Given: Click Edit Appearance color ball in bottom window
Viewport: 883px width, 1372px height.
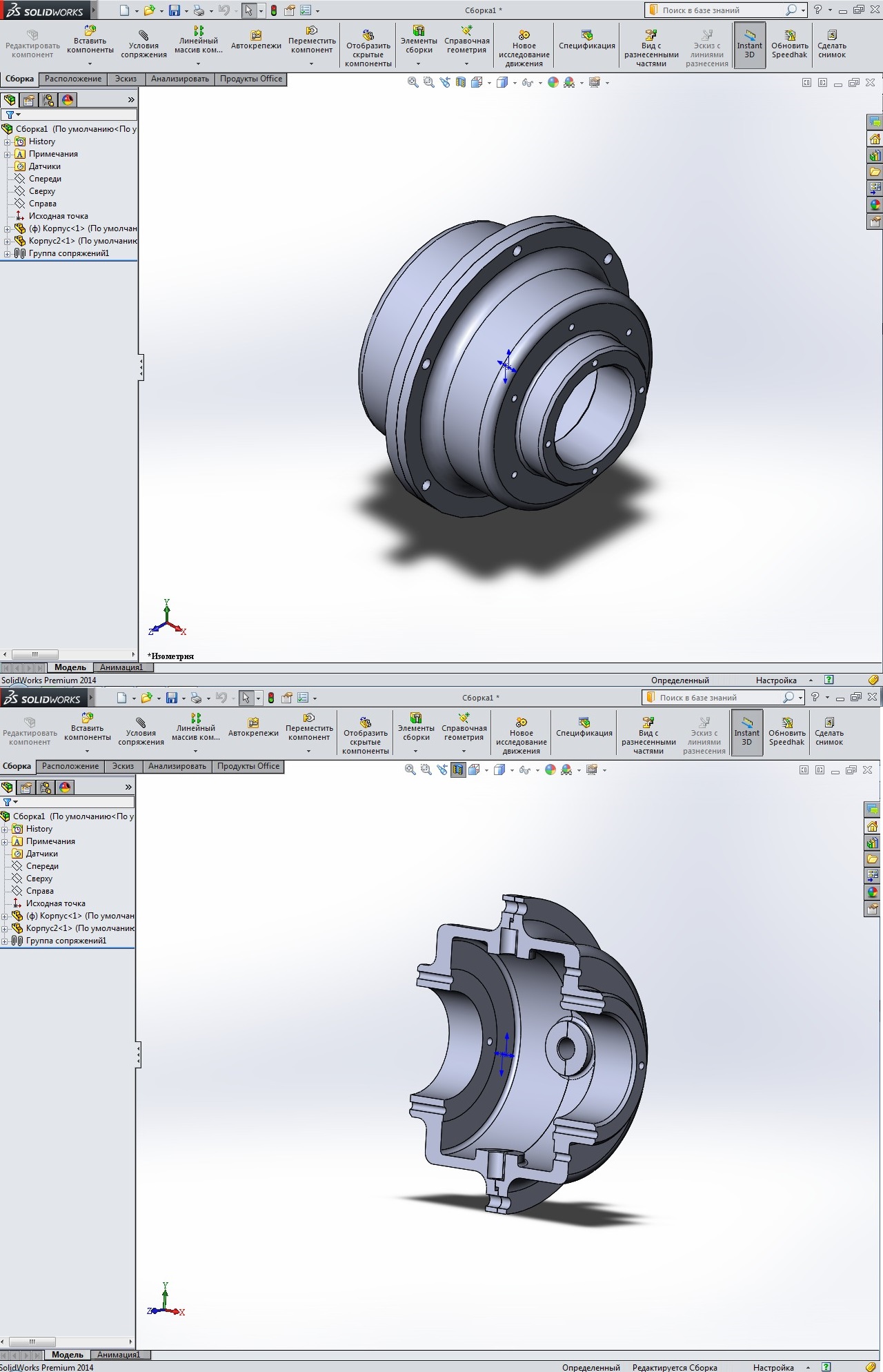Looking at the screenshot, I should coord(550,770).
